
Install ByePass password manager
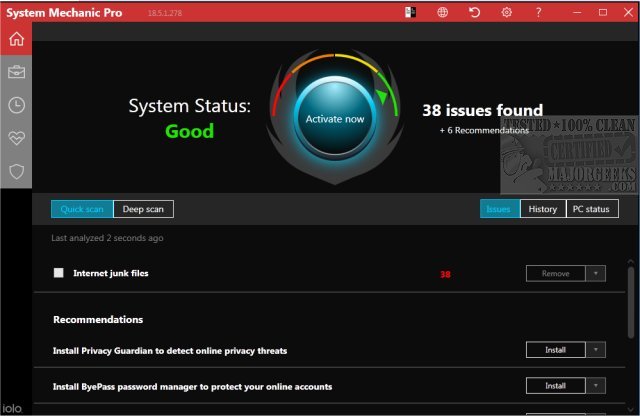[x=556, y=386]
